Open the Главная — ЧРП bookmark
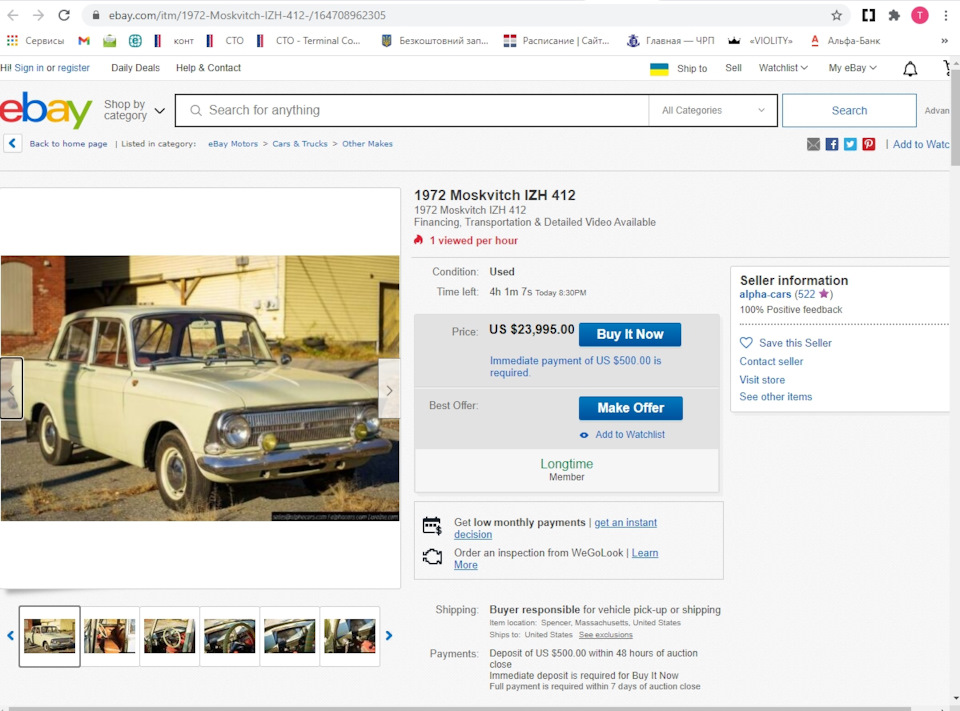Screen dimensions: 960x711 (x=670, y=40)
